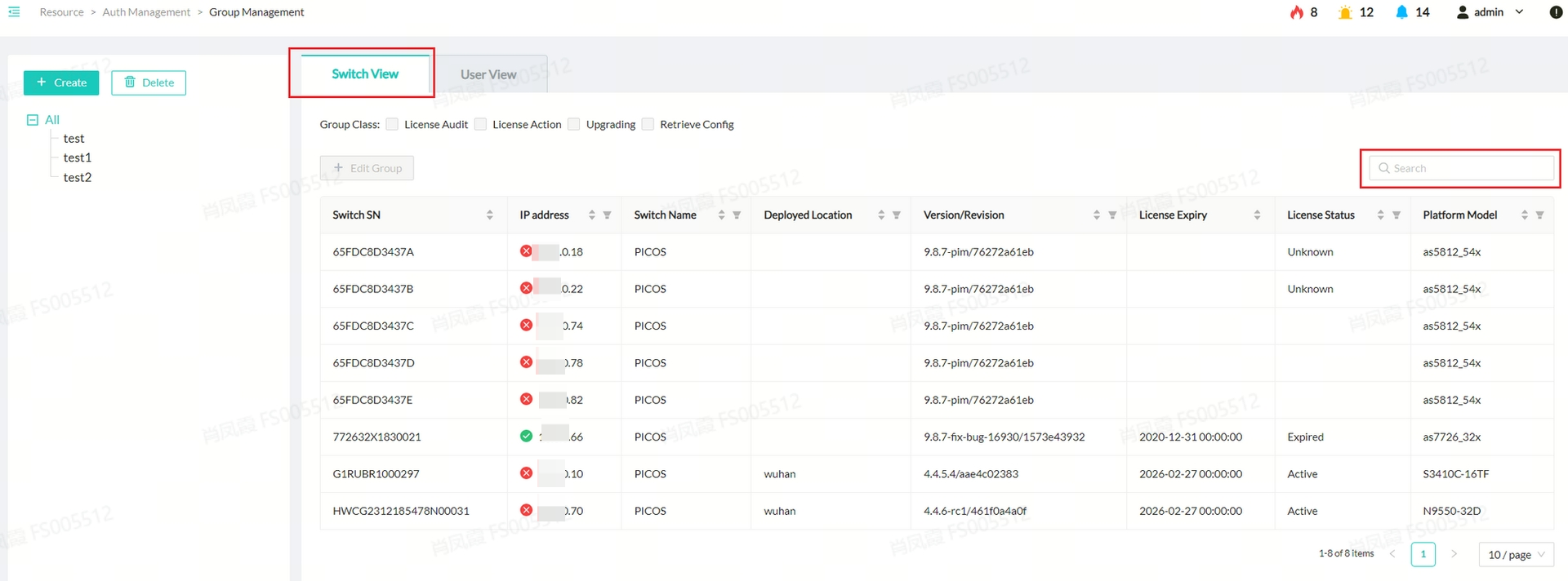The width and height of the screenshot is (1568, 581).
Task: Collapse the All group tree node
Action: pyautogui.click(x=33, y=120)
